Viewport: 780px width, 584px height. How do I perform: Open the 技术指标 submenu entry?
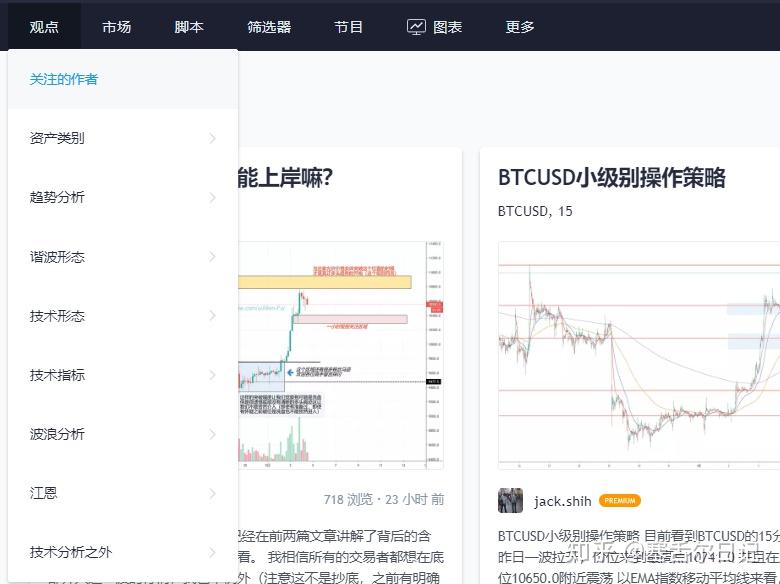(x=123, y=375)
